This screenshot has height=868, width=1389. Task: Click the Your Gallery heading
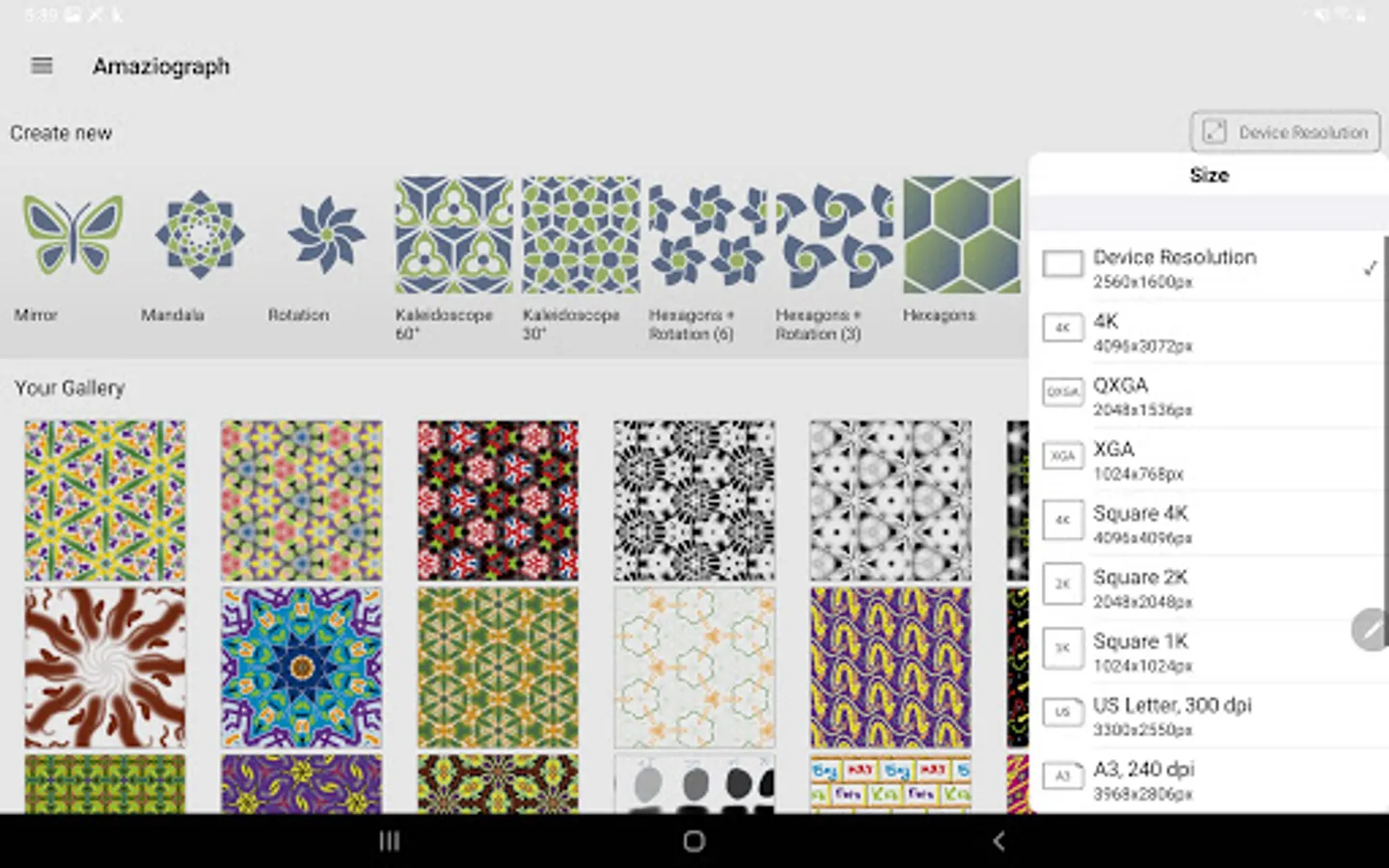(69, 388)
